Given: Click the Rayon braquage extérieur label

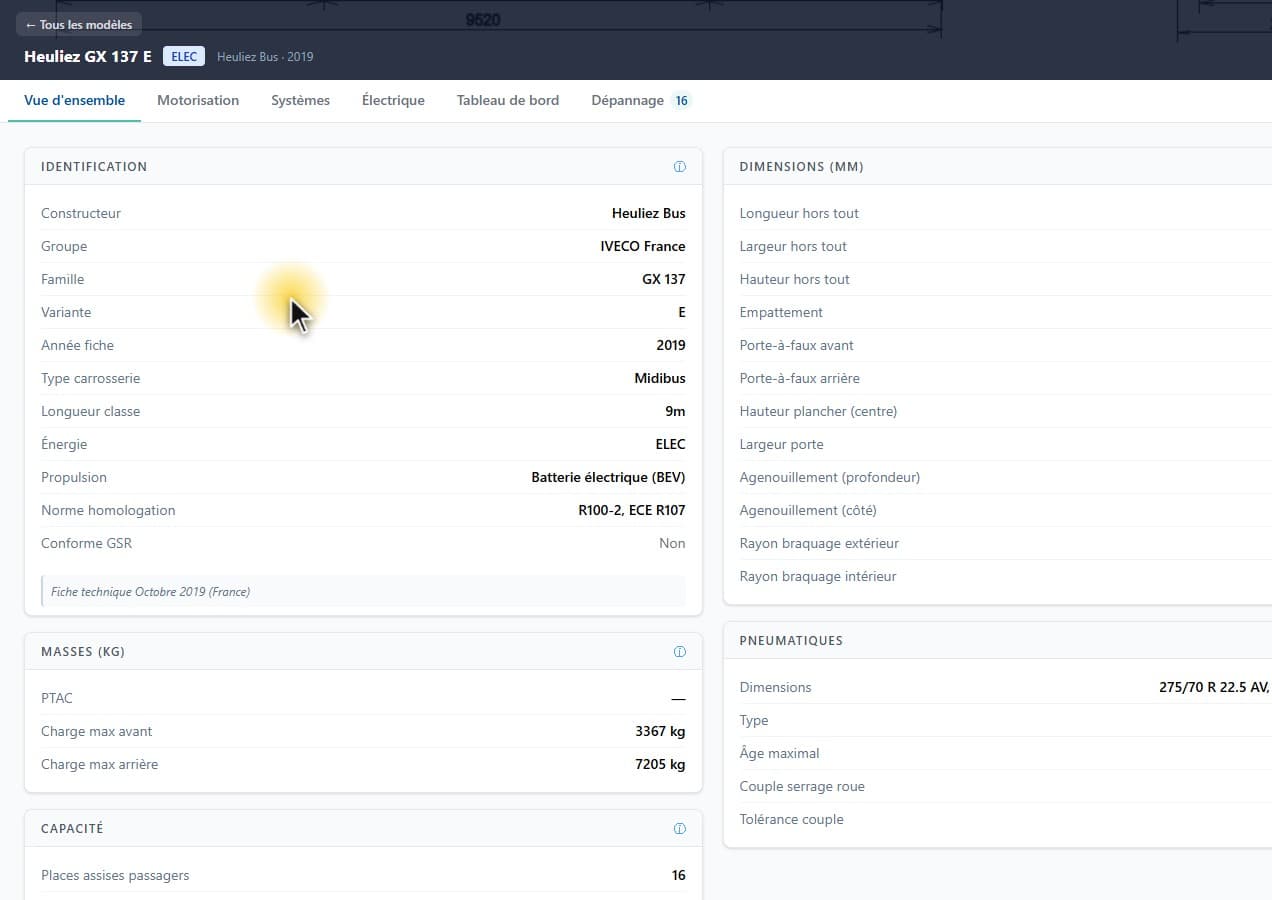Looking at the screenshot, I should [819, 543].
